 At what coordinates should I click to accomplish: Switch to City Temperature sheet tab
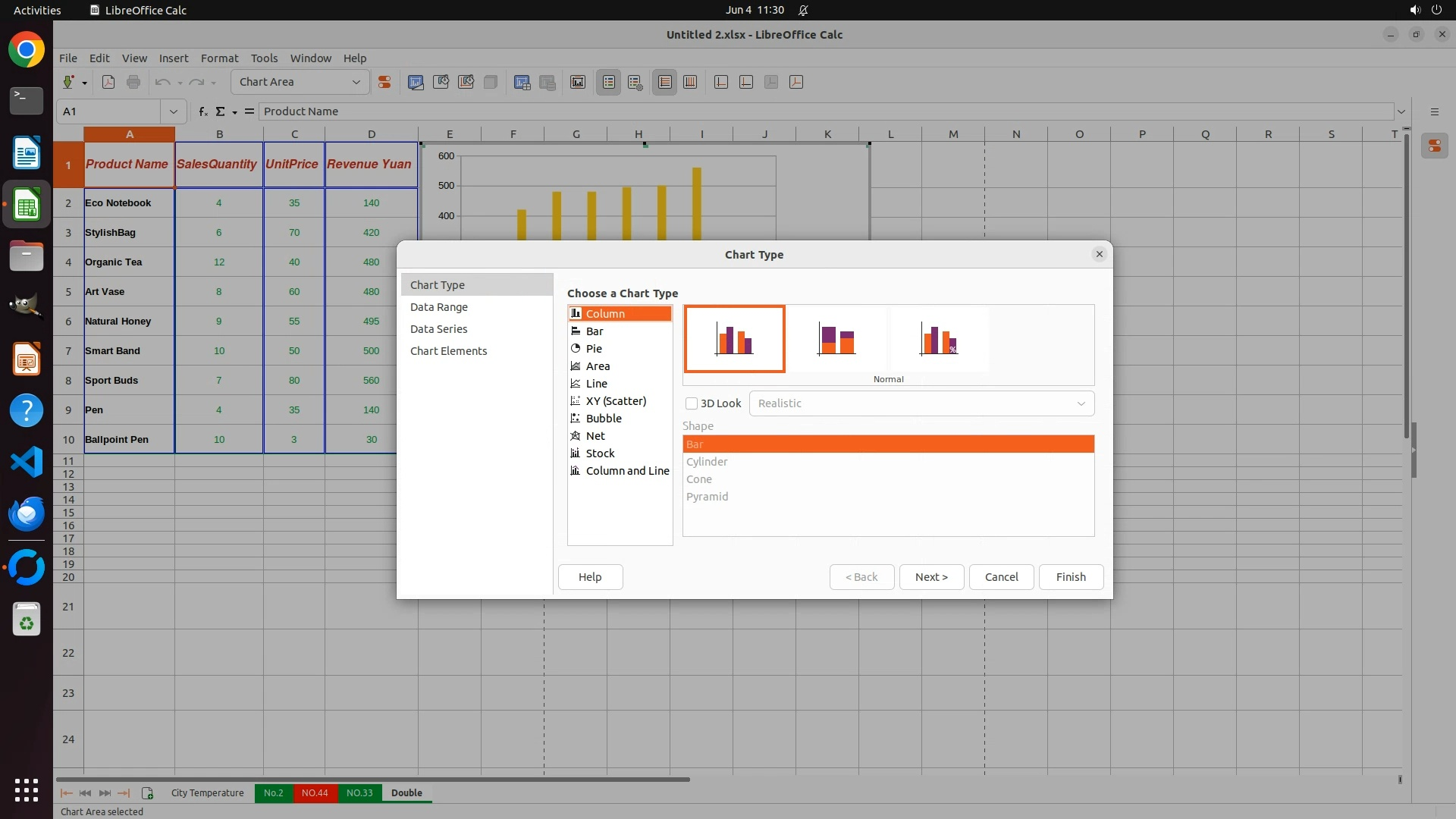[207, 793]
